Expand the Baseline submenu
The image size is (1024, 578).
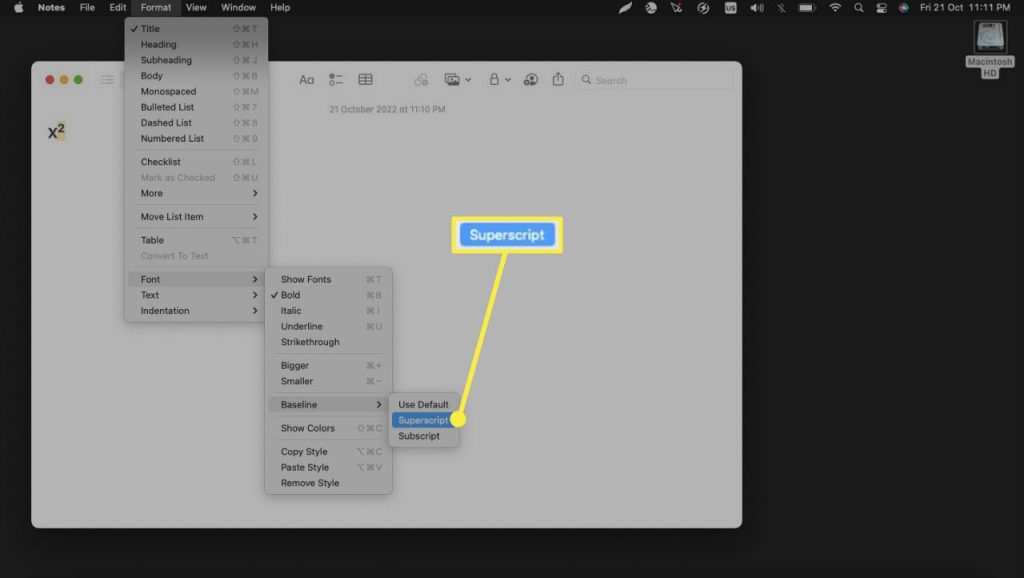(x=328, y=405)
